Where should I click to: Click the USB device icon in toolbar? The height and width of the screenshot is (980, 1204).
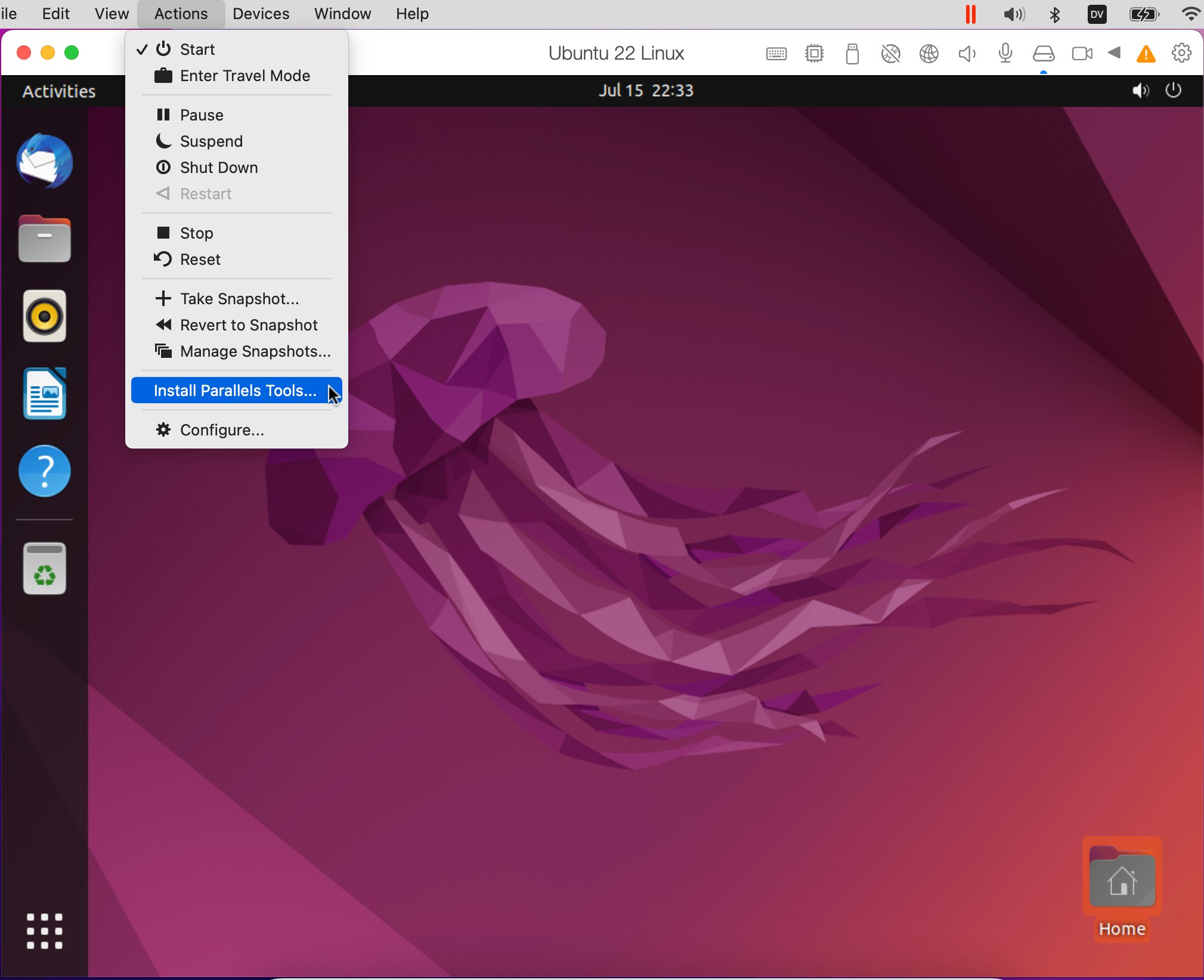[x=852, y=54]
